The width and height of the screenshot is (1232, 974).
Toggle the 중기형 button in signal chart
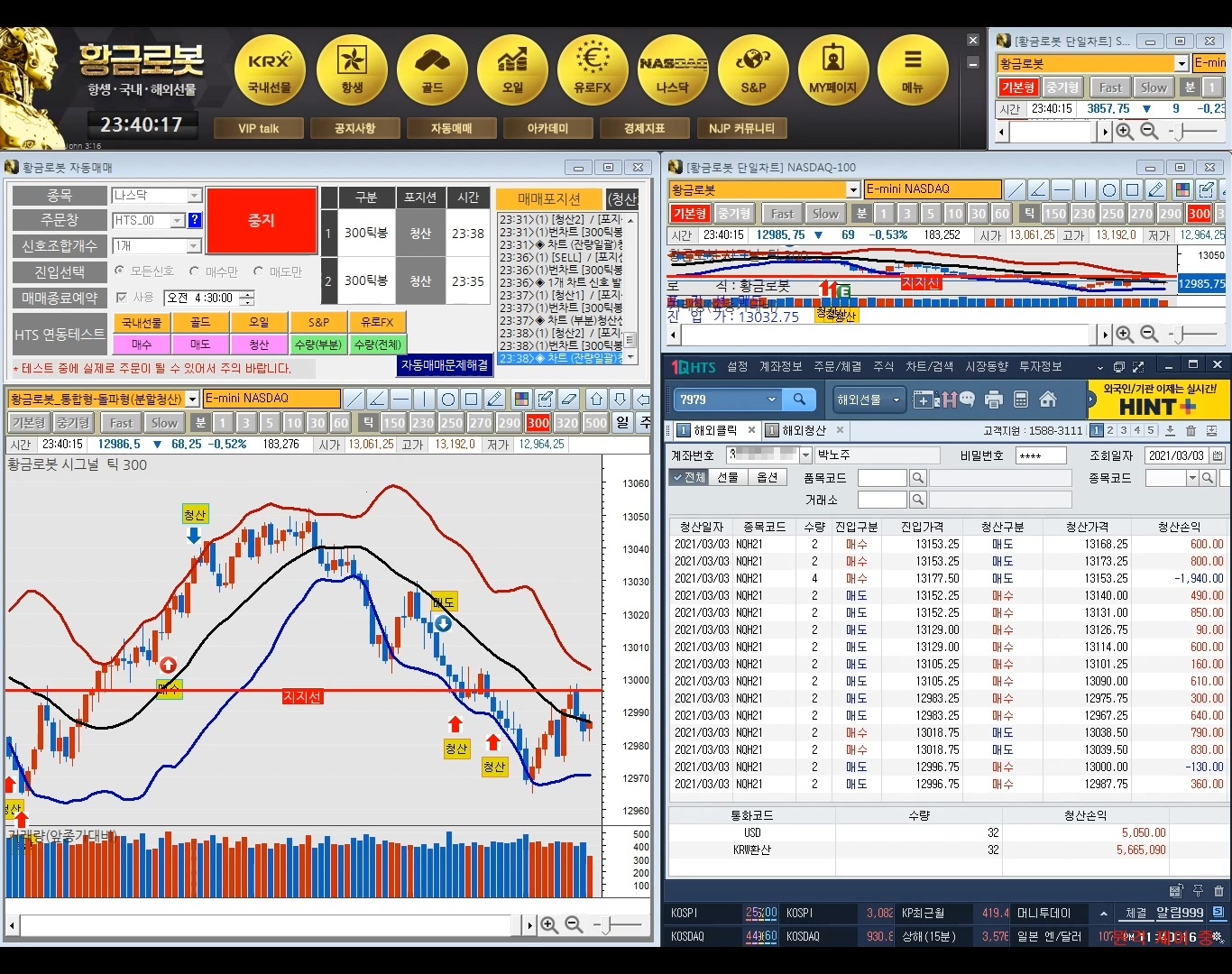point(73,422)
